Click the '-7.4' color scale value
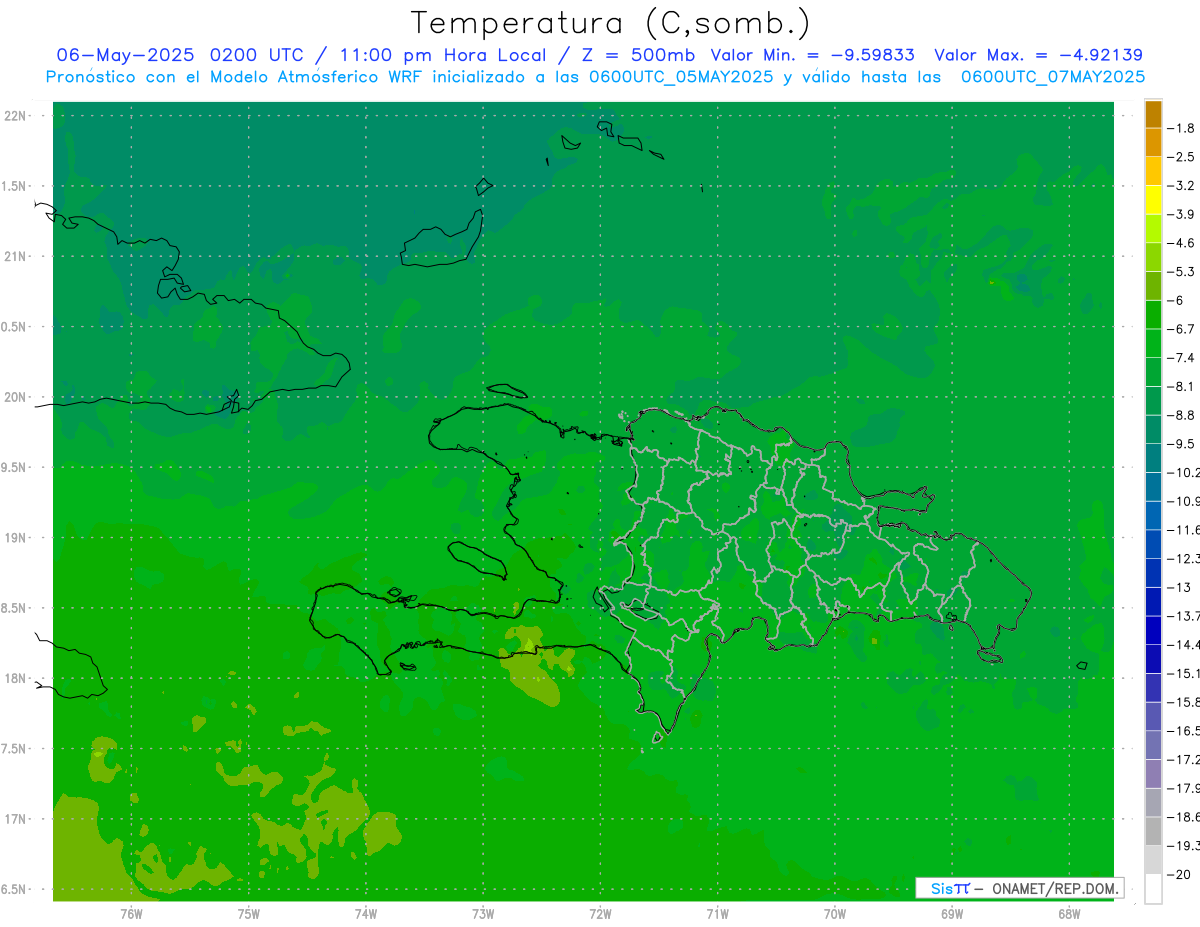The width and height of the screenshot is (1200, 927). (x=1181, y=358)
